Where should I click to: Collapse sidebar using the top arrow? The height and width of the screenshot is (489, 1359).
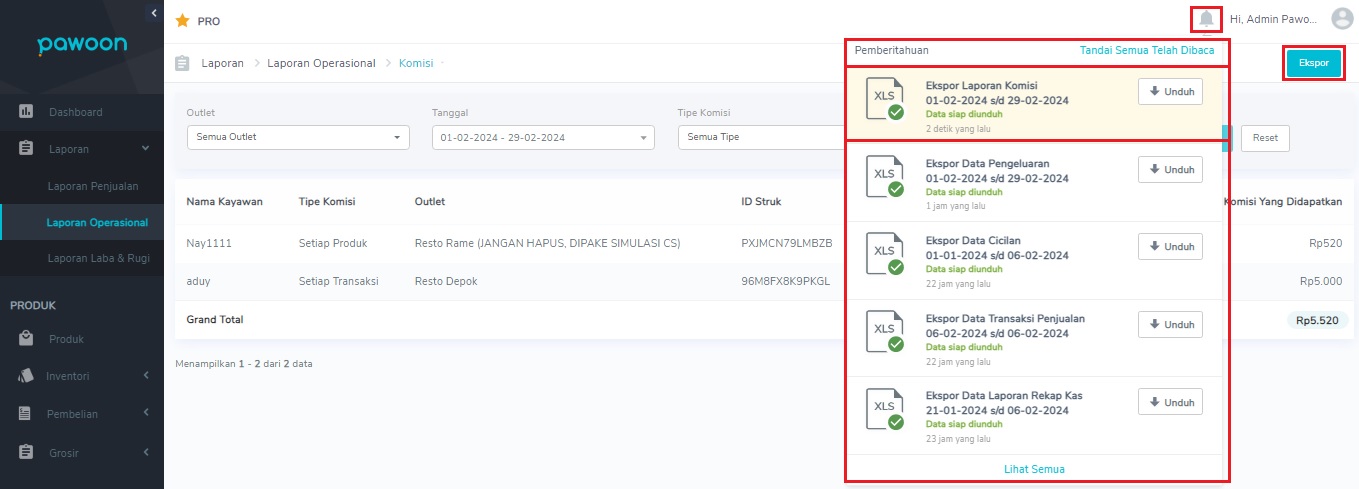point(154,12)
